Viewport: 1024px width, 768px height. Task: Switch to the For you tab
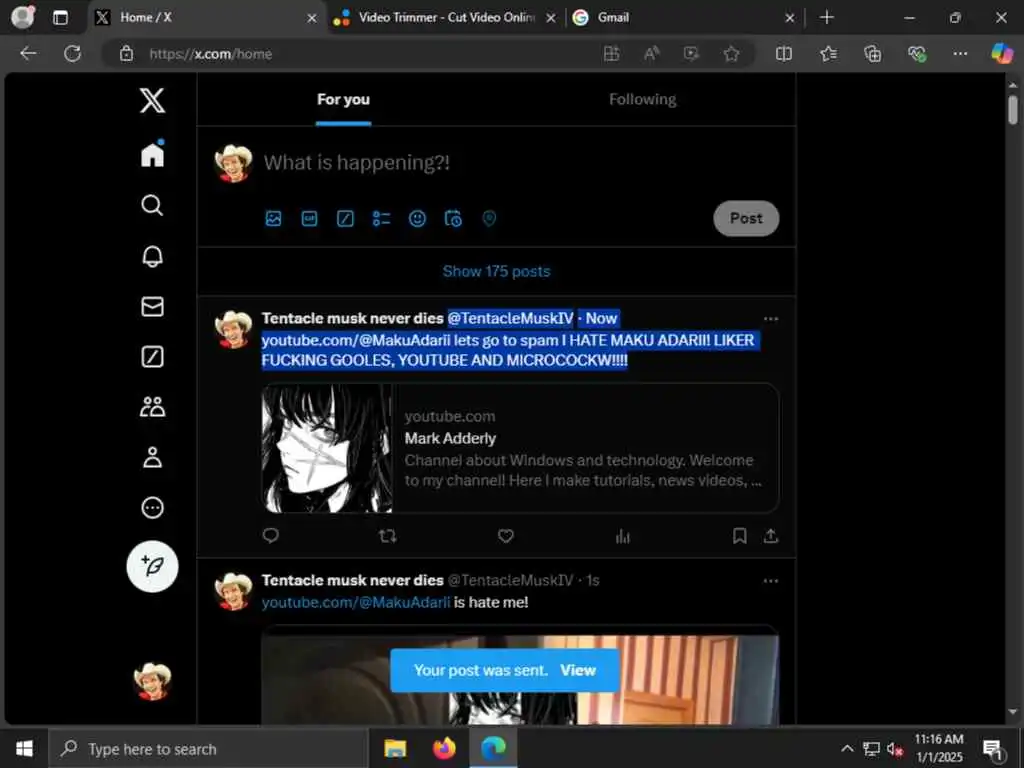[344, 99]
